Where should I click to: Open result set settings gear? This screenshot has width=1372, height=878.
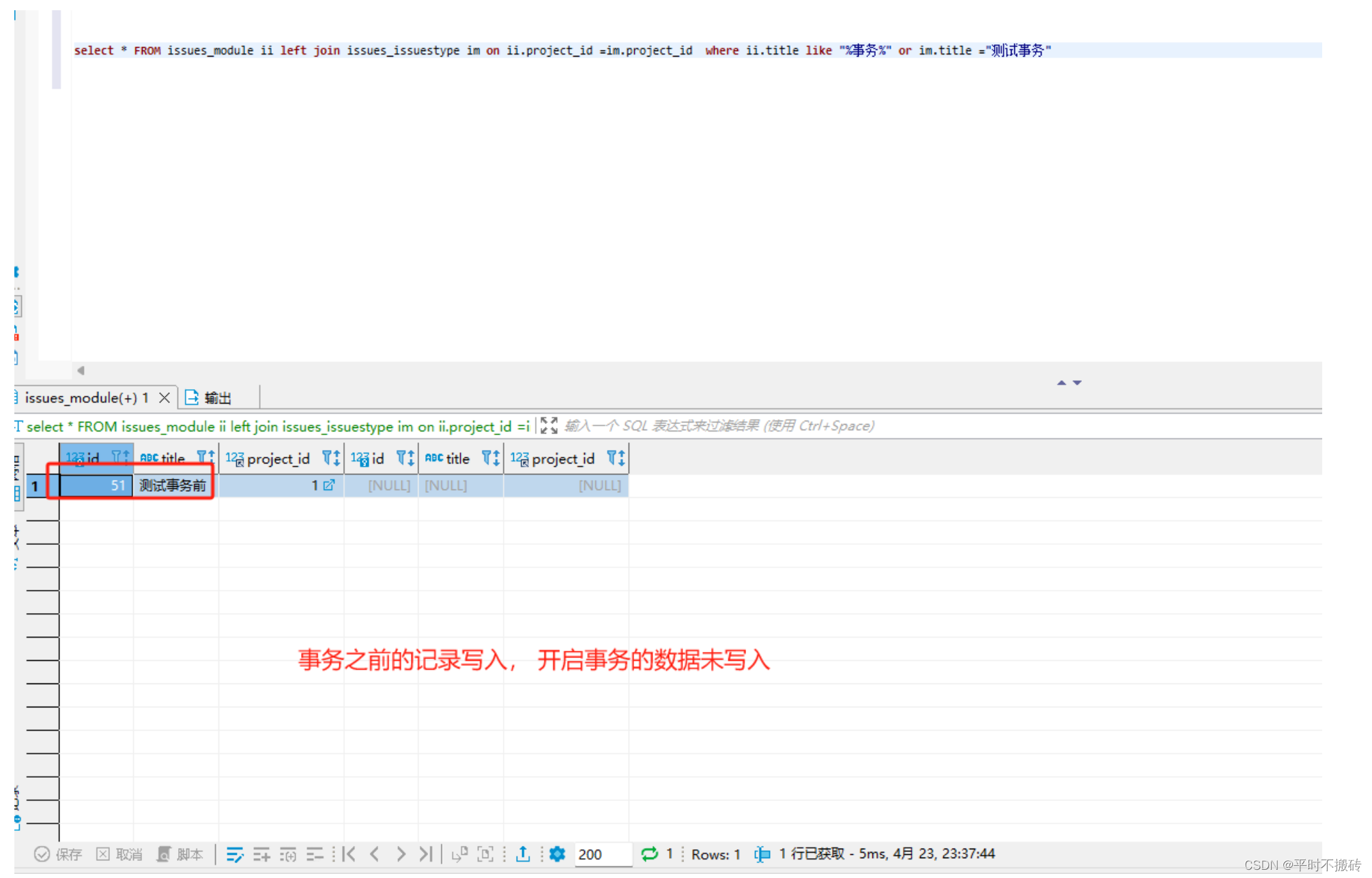(557, 853)
